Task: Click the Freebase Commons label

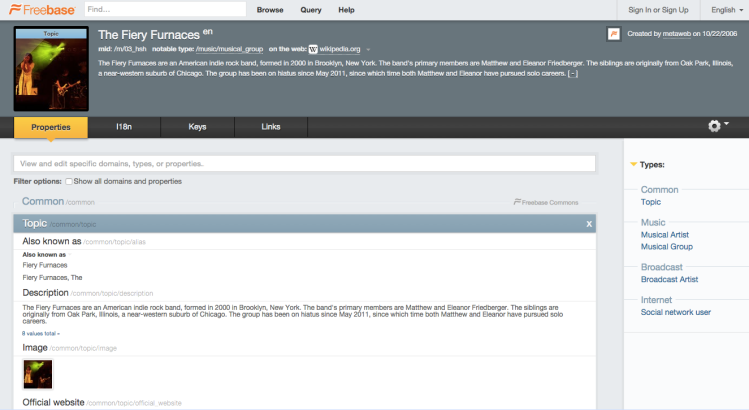Action: (x=546, y=203)
